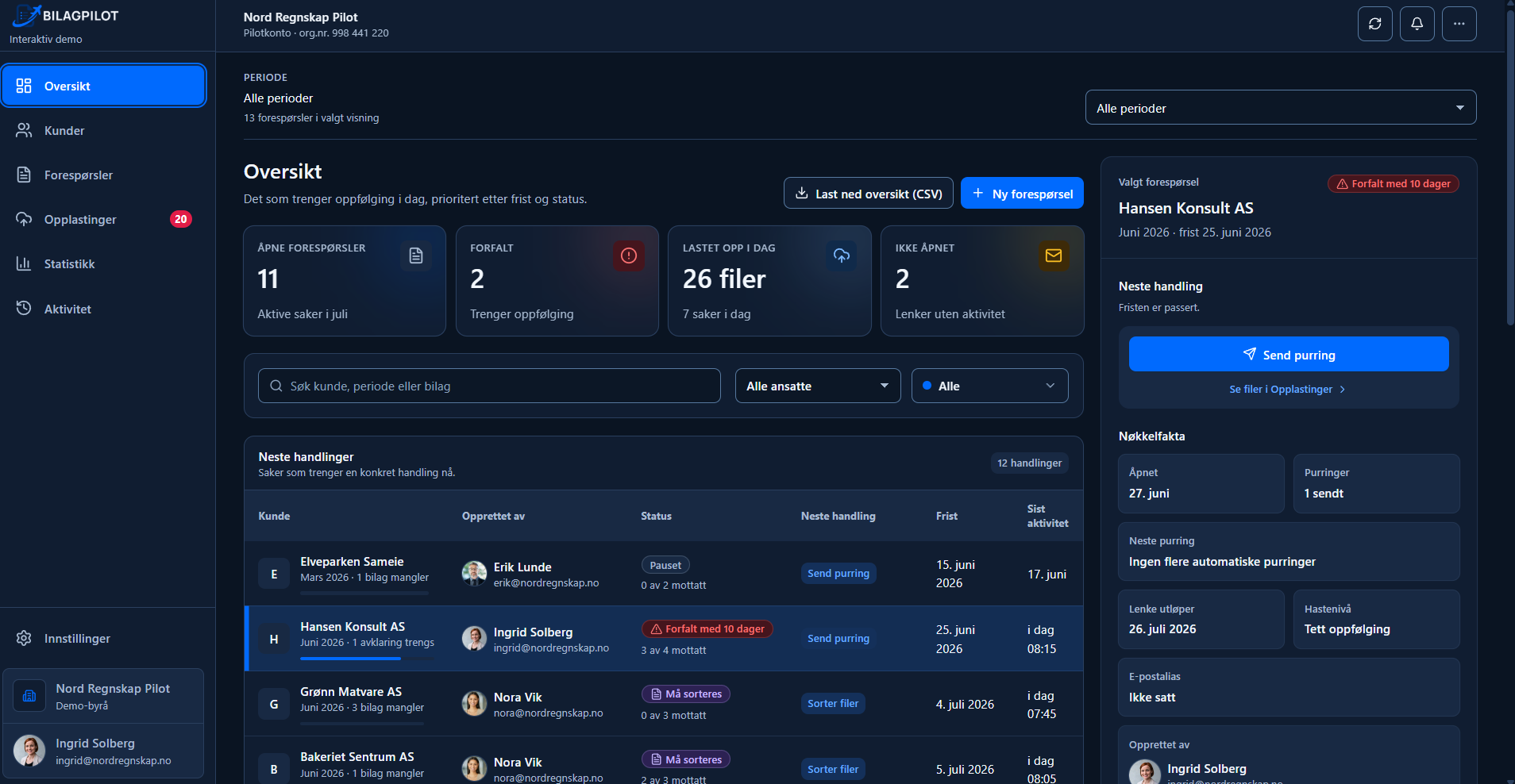1515x784 pixels.
Task: Open the Ikke åpnet summary card
Action: tap(982, 281)
